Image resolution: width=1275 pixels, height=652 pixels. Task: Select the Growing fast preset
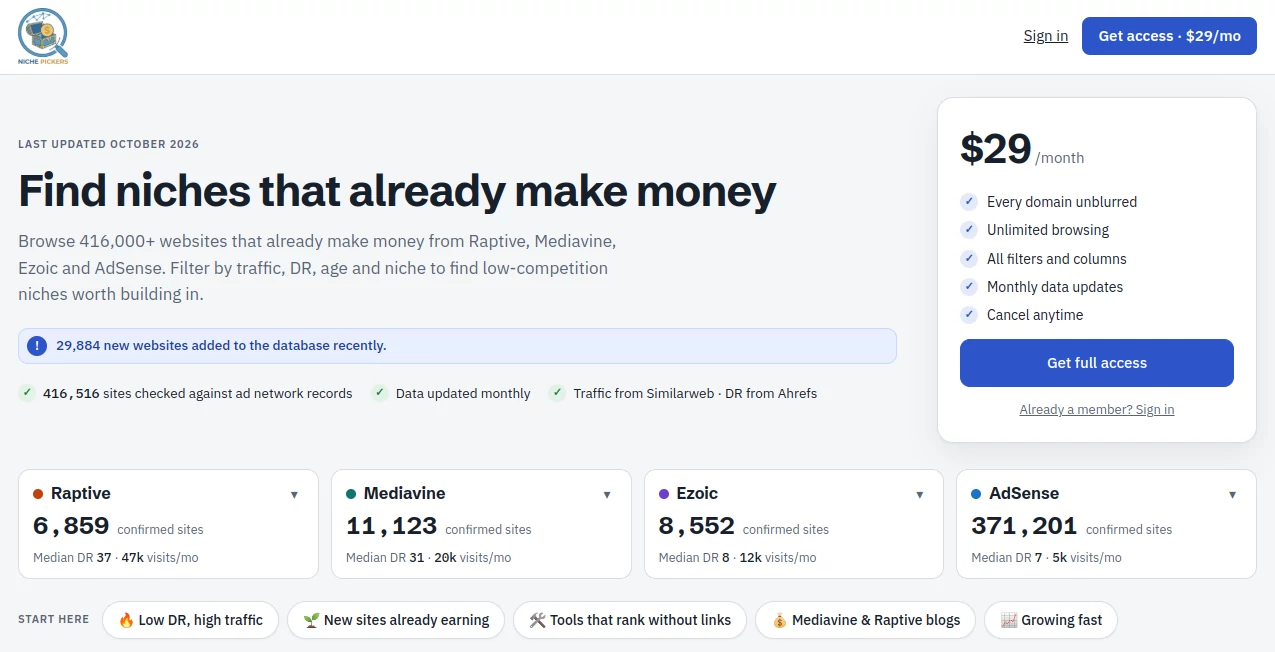point(1051,620)
